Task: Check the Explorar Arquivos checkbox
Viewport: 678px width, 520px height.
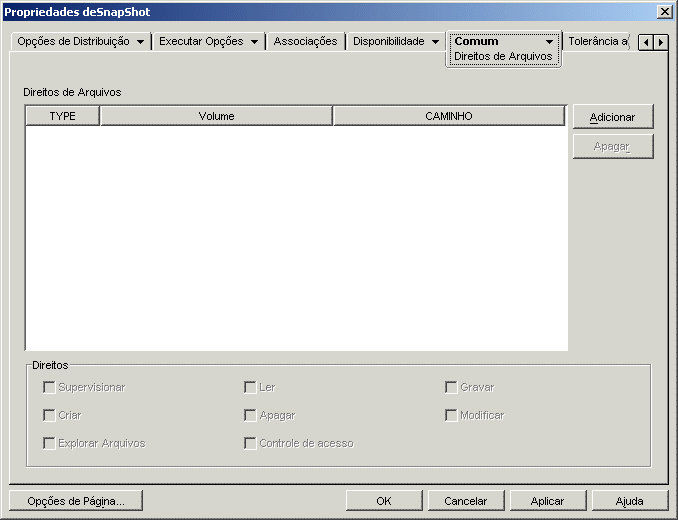Action: (x=49, y=443)
